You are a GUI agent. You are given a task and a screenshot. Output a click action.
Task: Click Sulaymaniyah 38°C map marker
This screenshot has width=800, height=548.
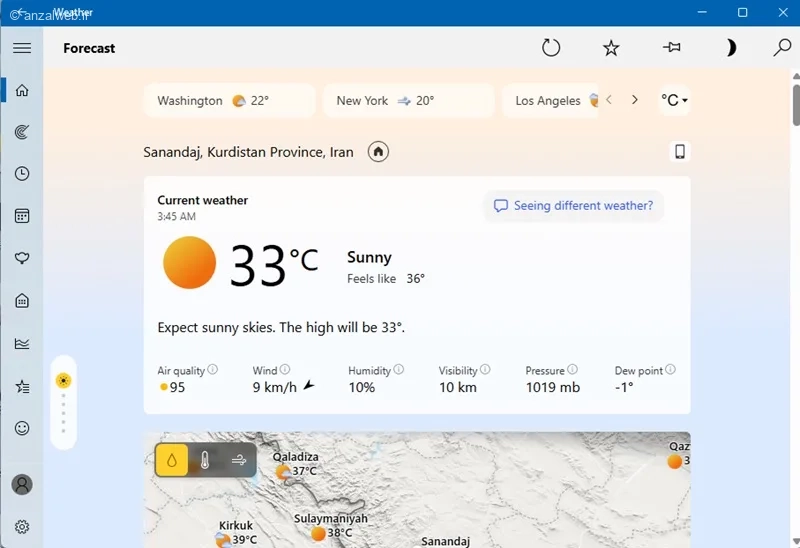pyautogui.click(x=331, y=526)
